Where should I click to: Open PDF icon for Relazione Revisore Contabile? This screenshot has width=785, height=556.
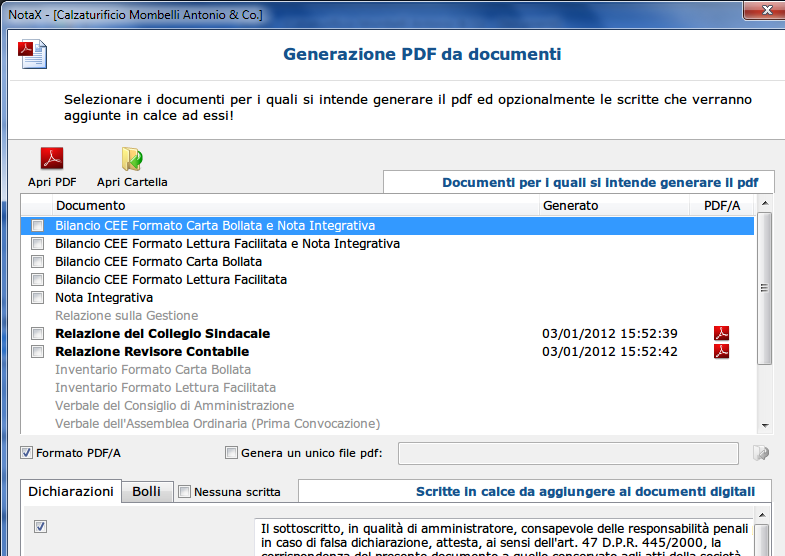(721, 351)
